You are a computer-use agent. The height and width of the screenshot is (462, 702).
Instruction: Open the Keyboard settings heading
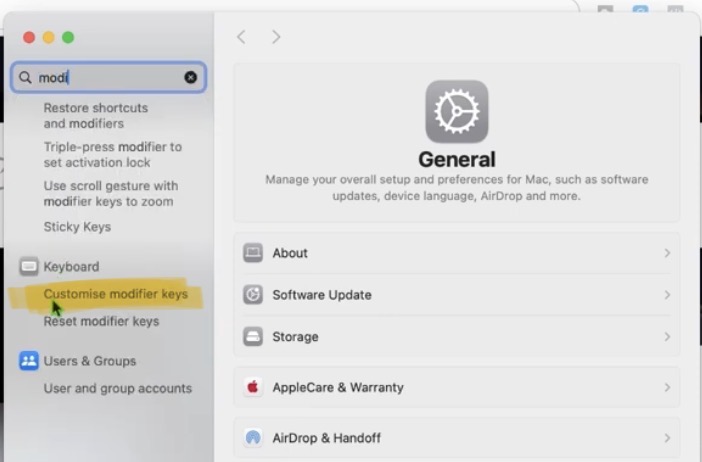tap(72, 266)
